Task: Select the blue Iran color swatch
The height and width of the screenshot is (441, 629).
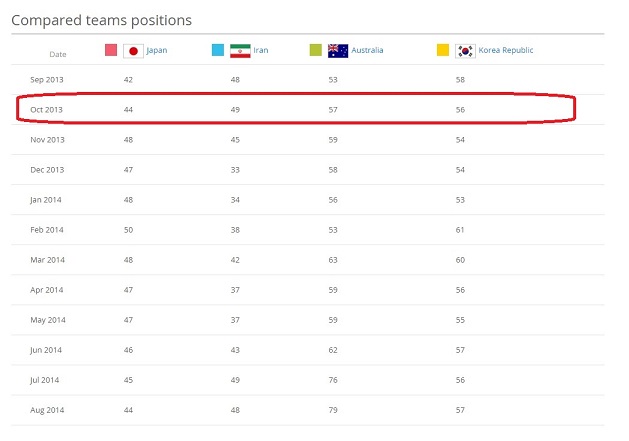Action: point(218,50)
